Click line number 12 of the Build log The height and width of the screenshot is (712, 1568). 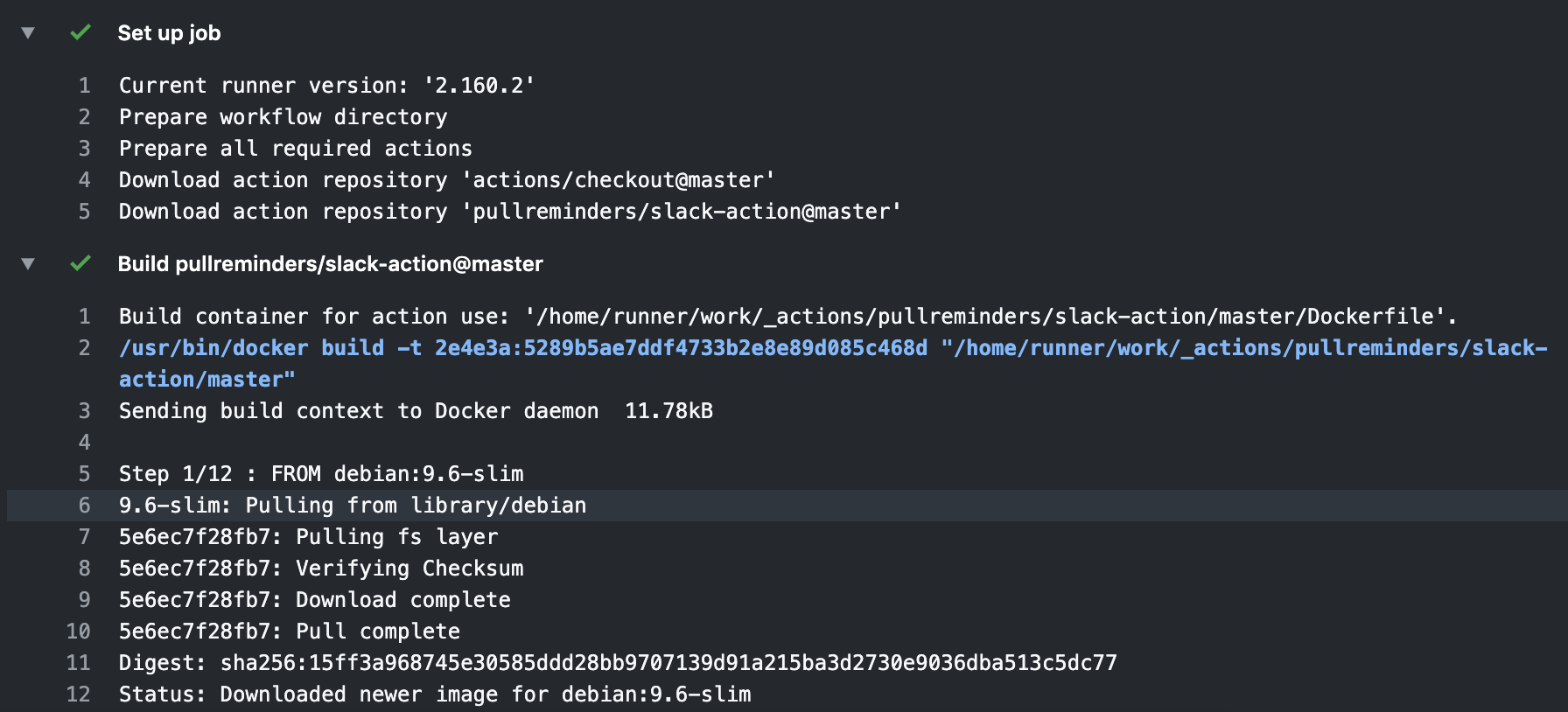click(79, 695)
